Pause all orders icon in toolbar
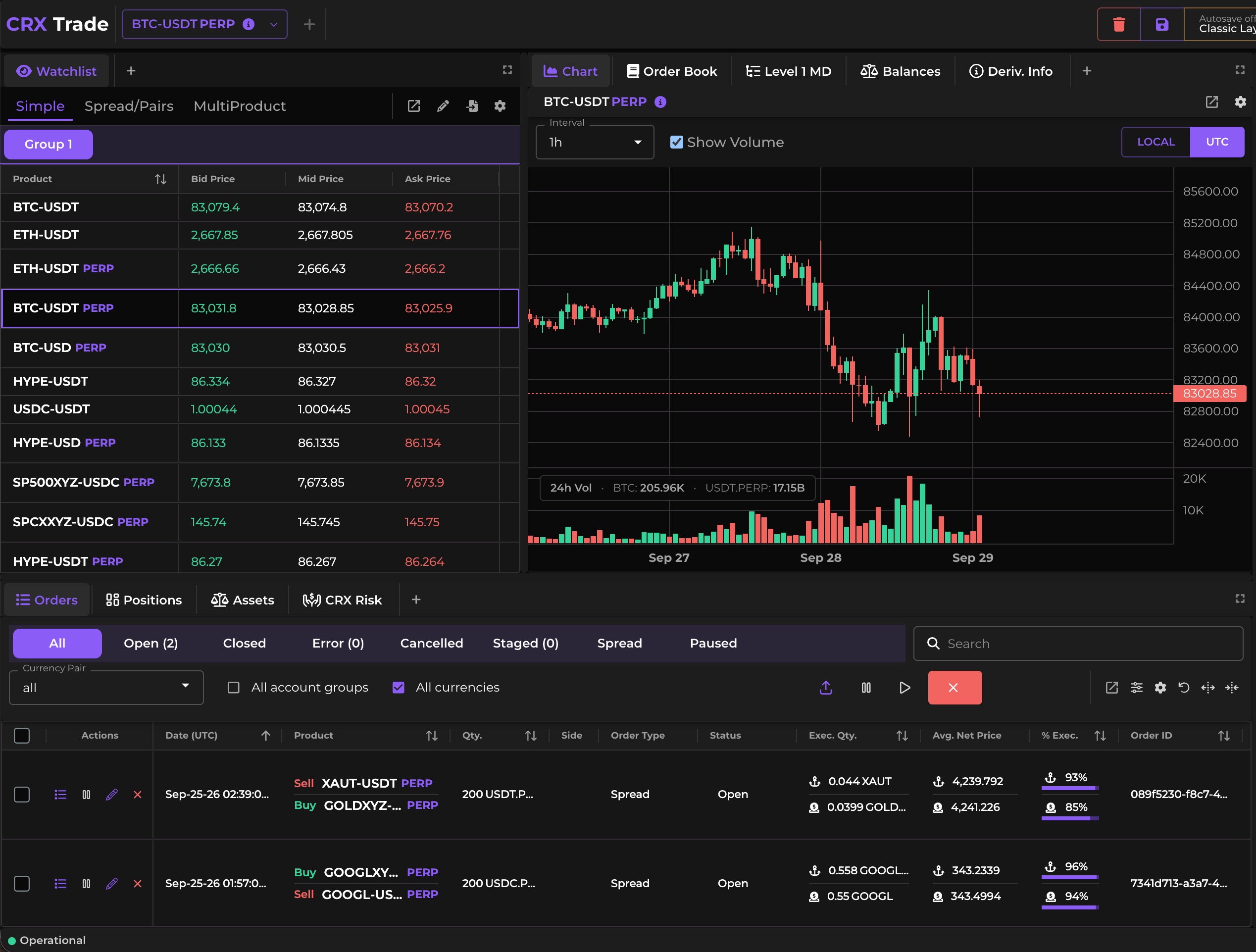The width and height of the screenshot is (1256, 952). click(866, 688)
